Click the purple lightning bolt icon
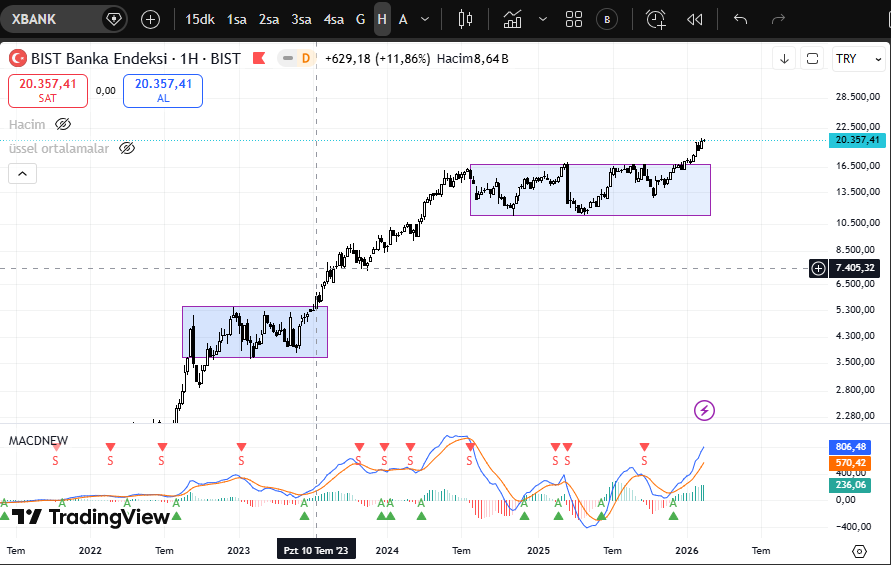Screen dimensions: 891x565 point(704,410)
